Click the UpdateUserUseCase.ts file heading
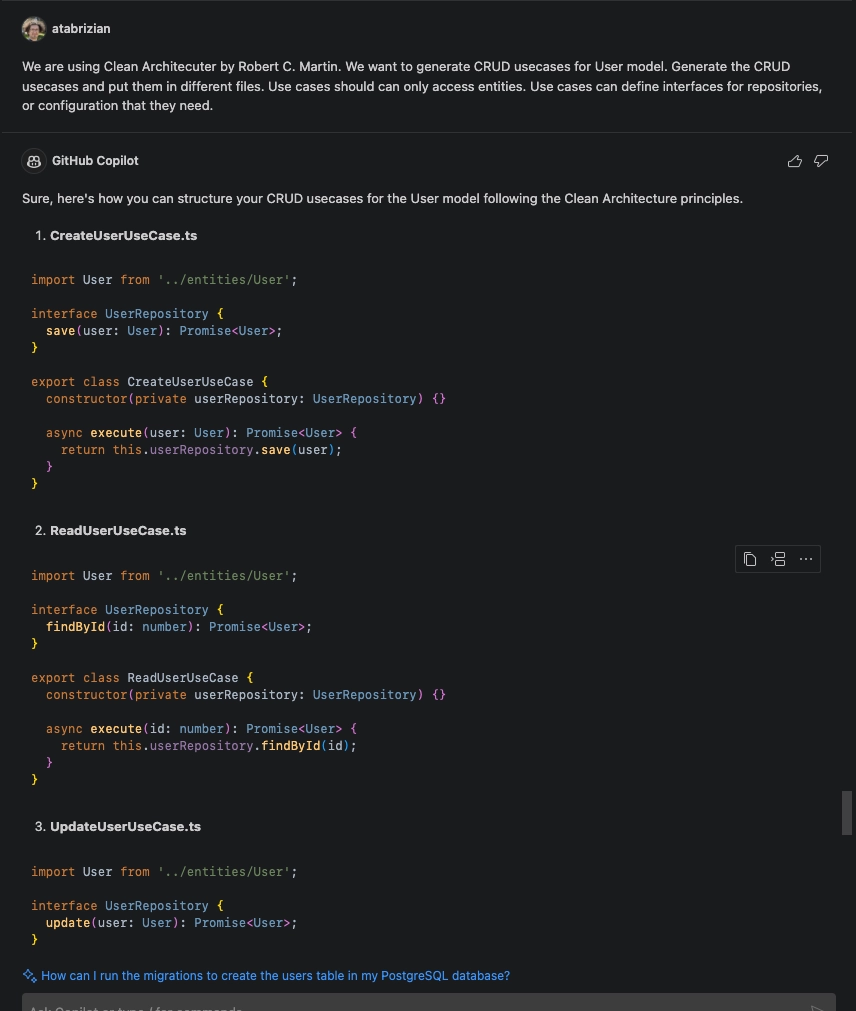The width and height of the screenshot is (856, 1011). coord(125,827)
